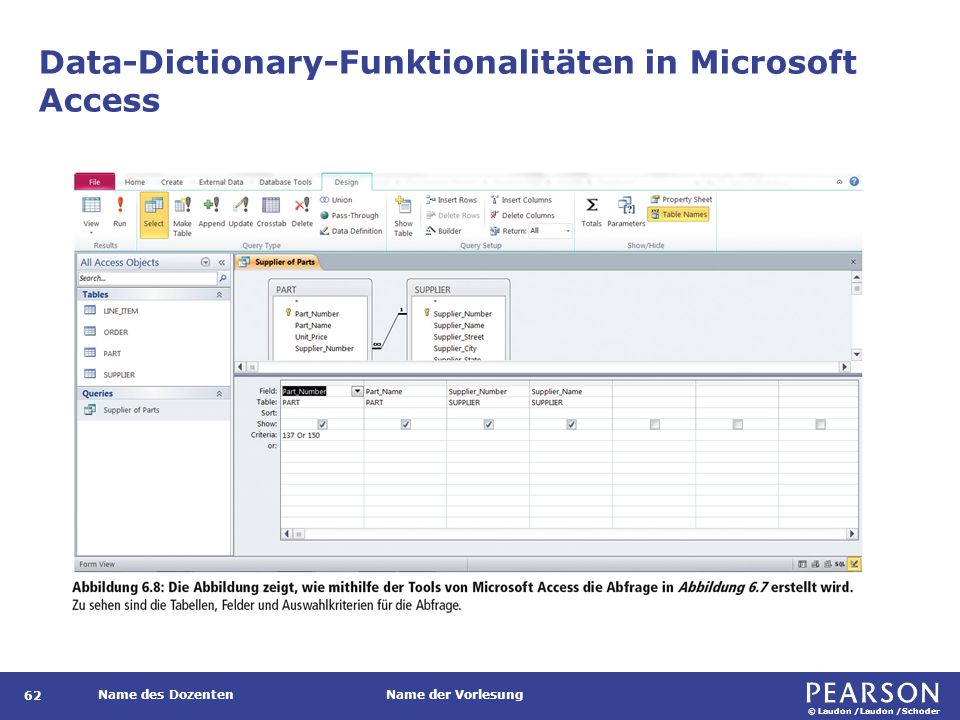Switch to Design view icon in status bar
The width and height of the screenshot is (960, 720).
point(854,564)
